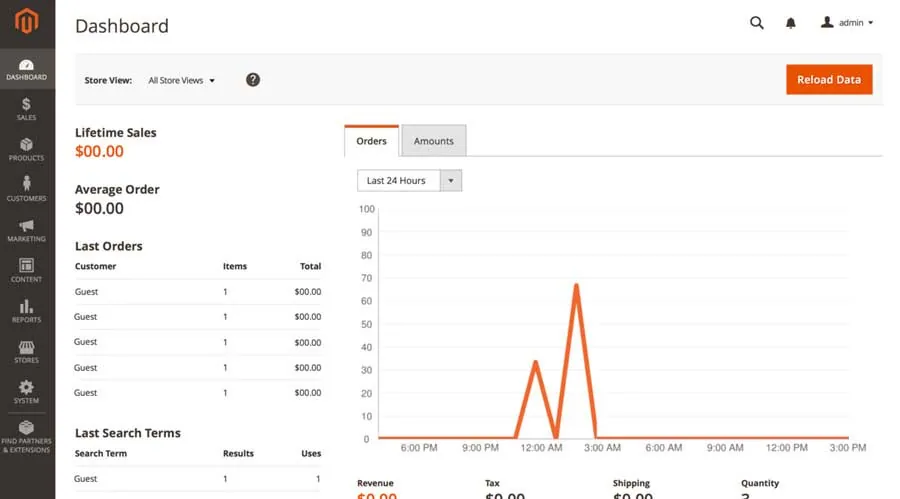Click the Revenue label below chart
Viewport: 900px width, 499px height.
375,483
